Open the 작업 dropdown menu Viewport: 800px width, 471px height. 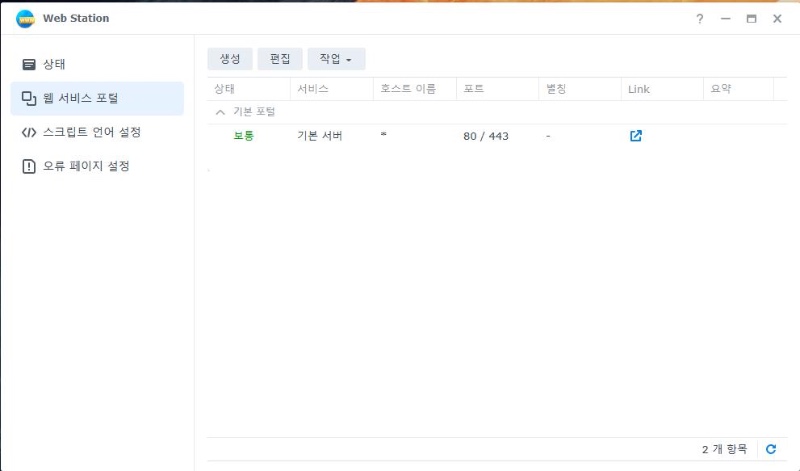point(336,59)
